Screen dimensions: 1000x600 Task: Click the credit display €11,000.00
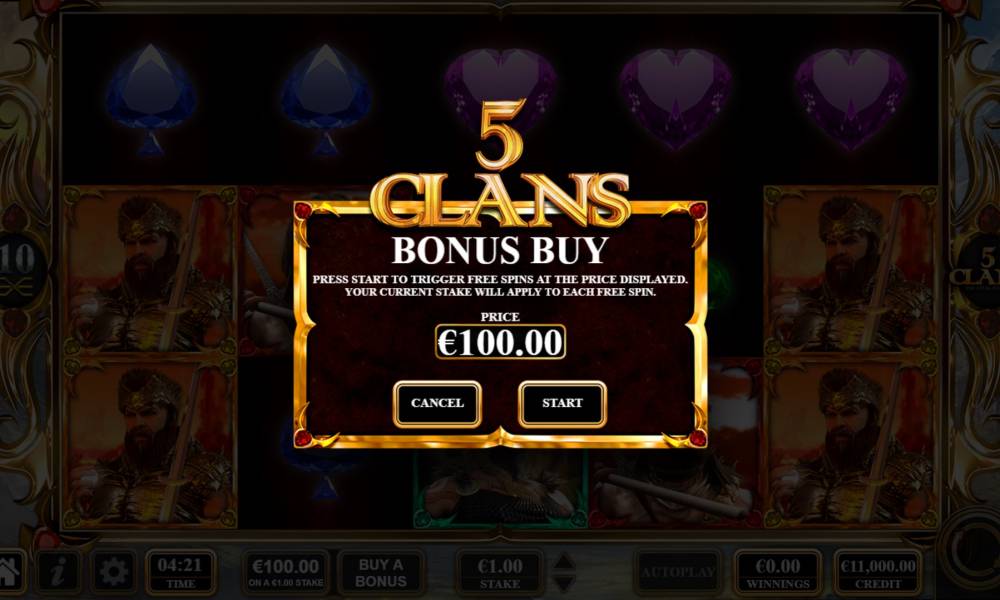coord(878,572)
